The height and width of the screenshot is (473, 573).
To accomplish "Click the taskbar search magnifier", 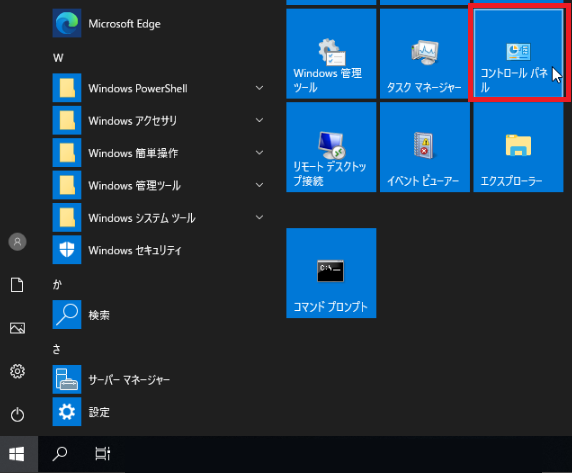I will click(x=60, y=454).
